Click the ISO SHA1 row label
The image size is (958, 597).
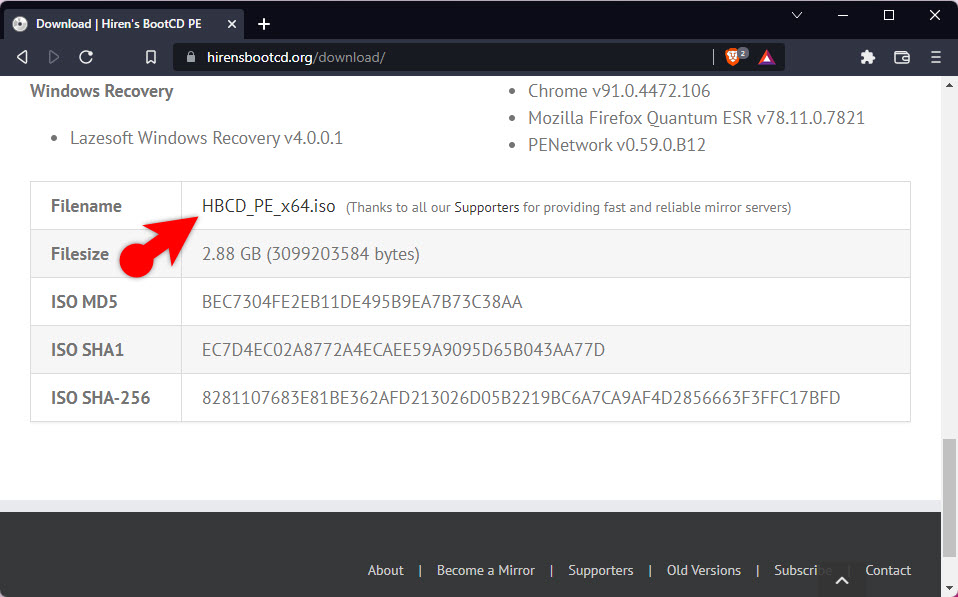pos(87,350)
